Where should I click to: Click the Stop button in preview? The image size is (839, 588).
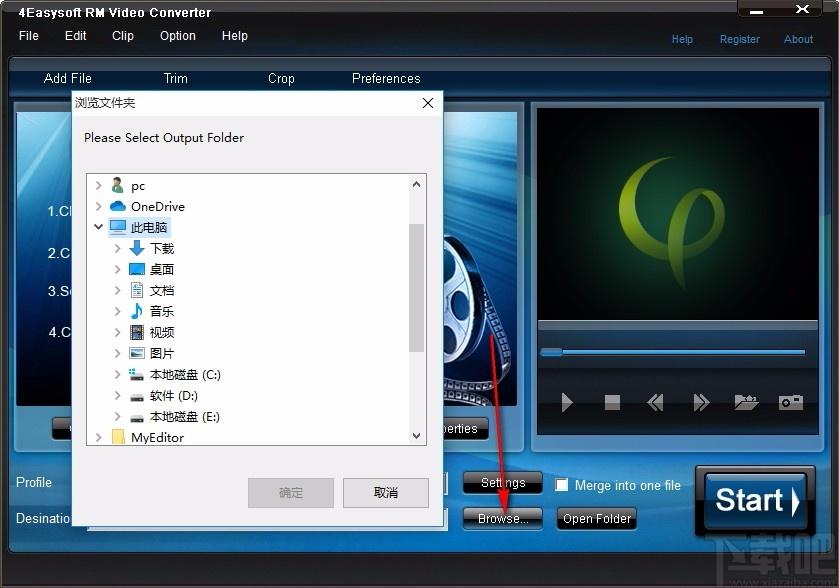[x=612, y=402]
